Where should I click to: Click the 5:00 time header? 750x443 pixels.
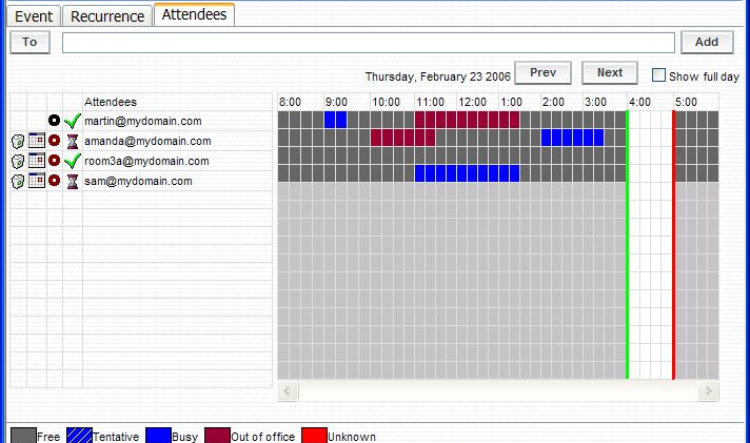pos(686,102)
